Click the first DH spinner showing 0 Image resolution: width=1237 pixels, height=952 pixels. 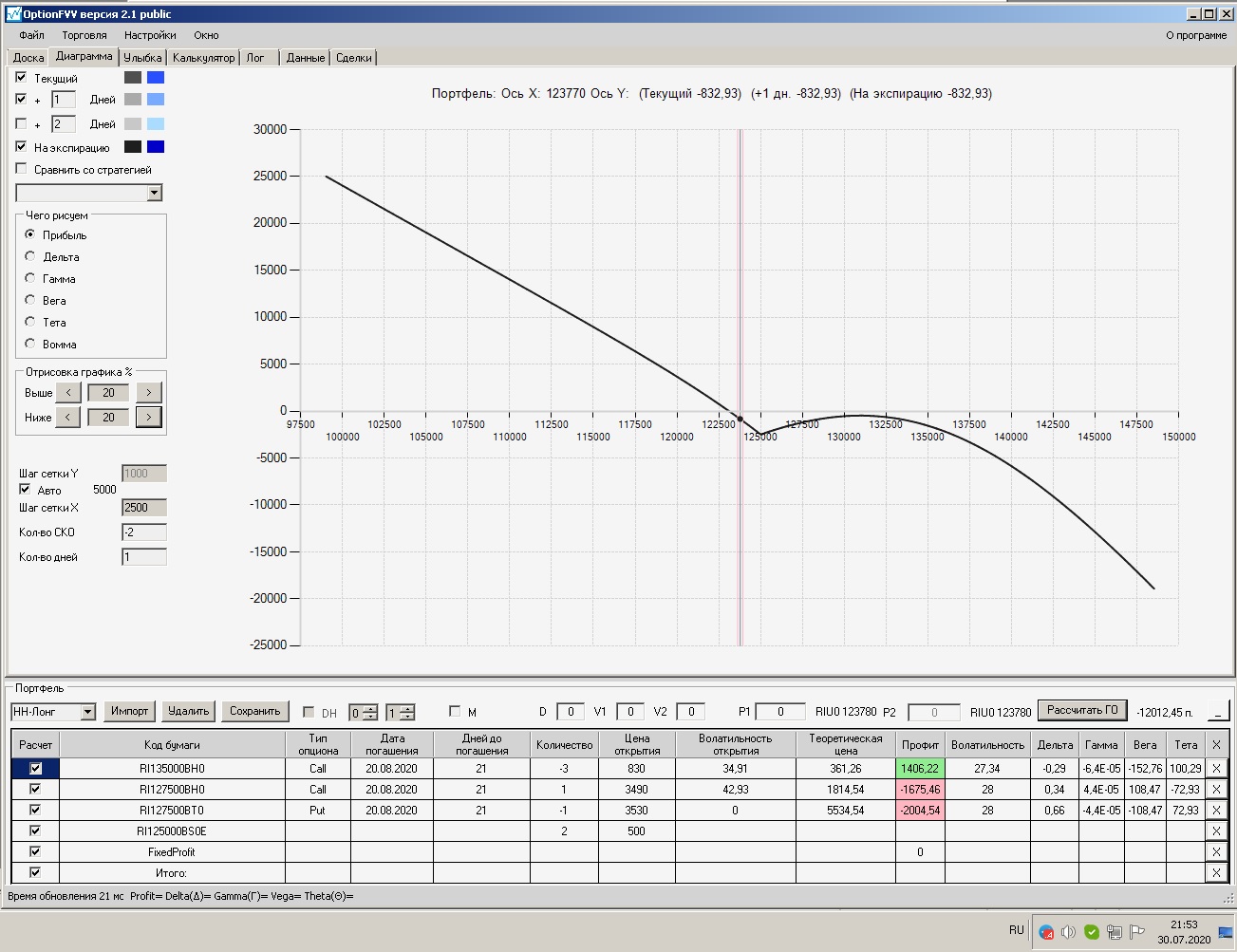click(x=363, y=713)
